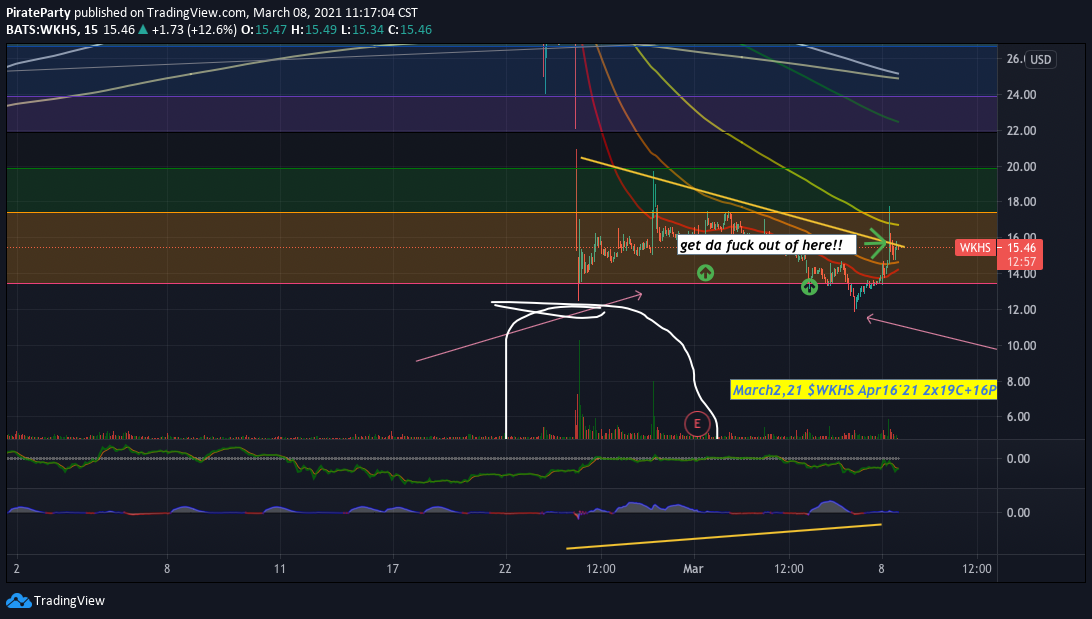This screenshot has width=1092, height=619.
Task: Click the 0.00 label of blue histogram pane
Action: pos(1018,513)
